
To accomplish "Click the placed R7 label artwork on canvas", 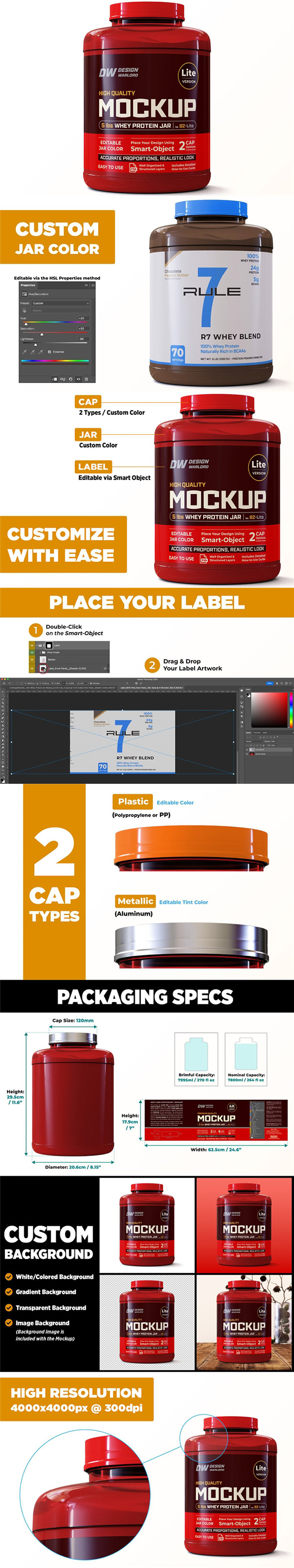I will point(122,742).
